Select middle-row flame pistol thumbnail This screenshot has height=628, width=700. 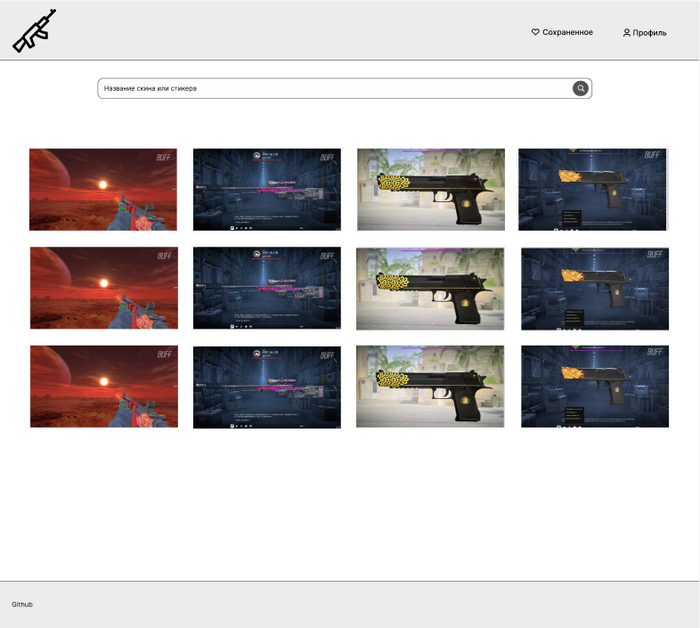pyautogui.click(x=595, y=288)
